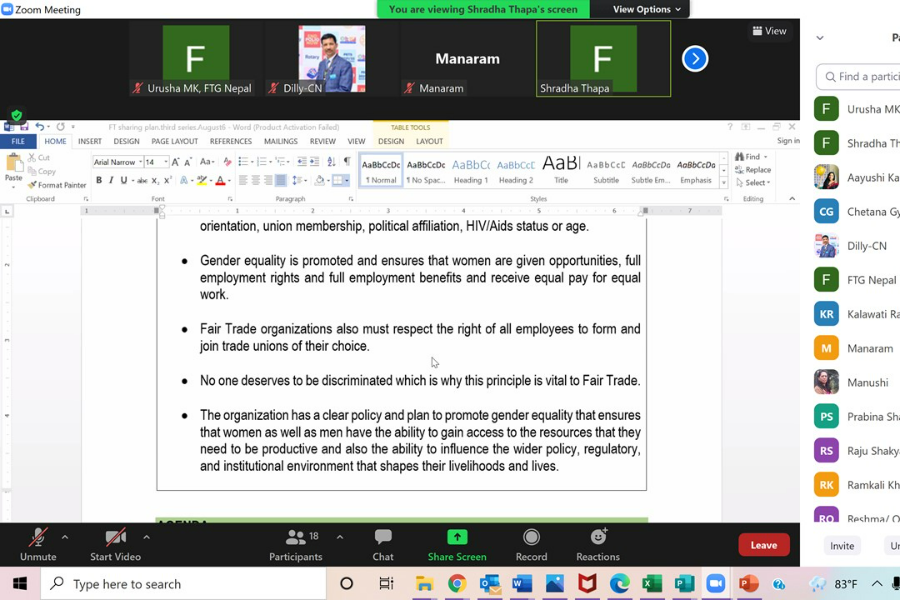900x600 pixels.
Task: Click the View button in Zoom gallery
Action: click(x=769, y=31)
